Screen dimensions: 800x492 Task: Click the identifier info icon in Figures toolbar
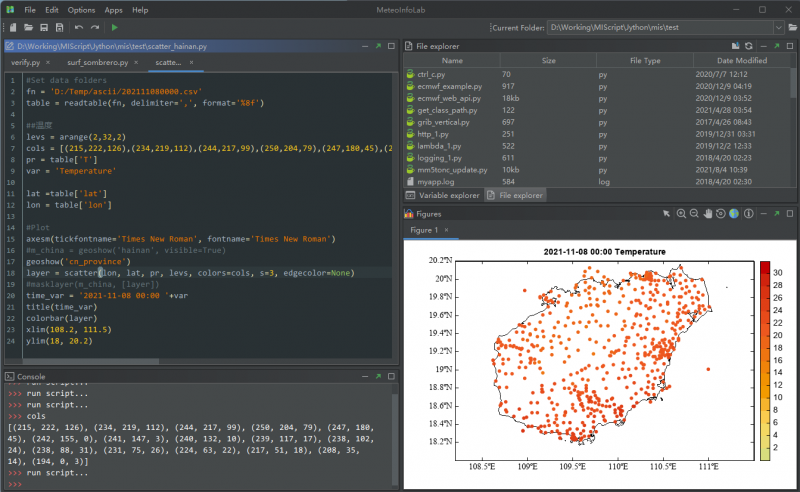pos(749,214)
